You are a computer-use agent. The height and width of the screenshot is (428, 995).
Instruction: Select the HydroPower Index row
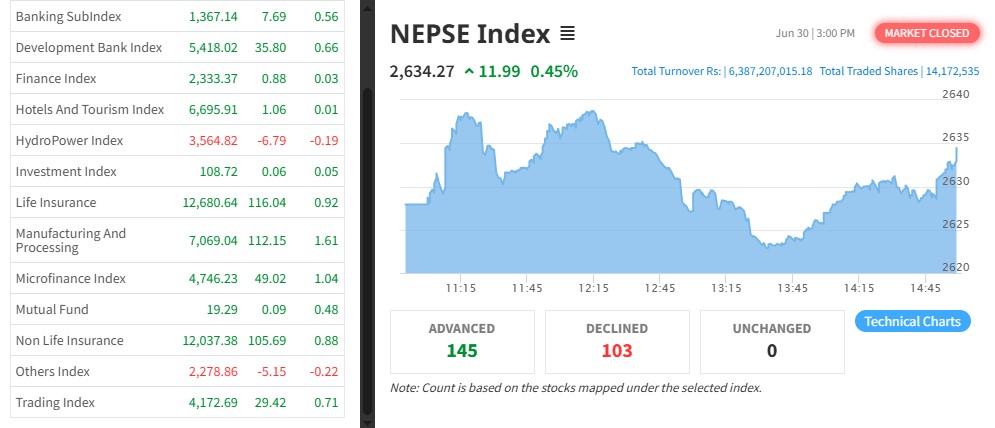pyautogui.click(x=69, y=140)
